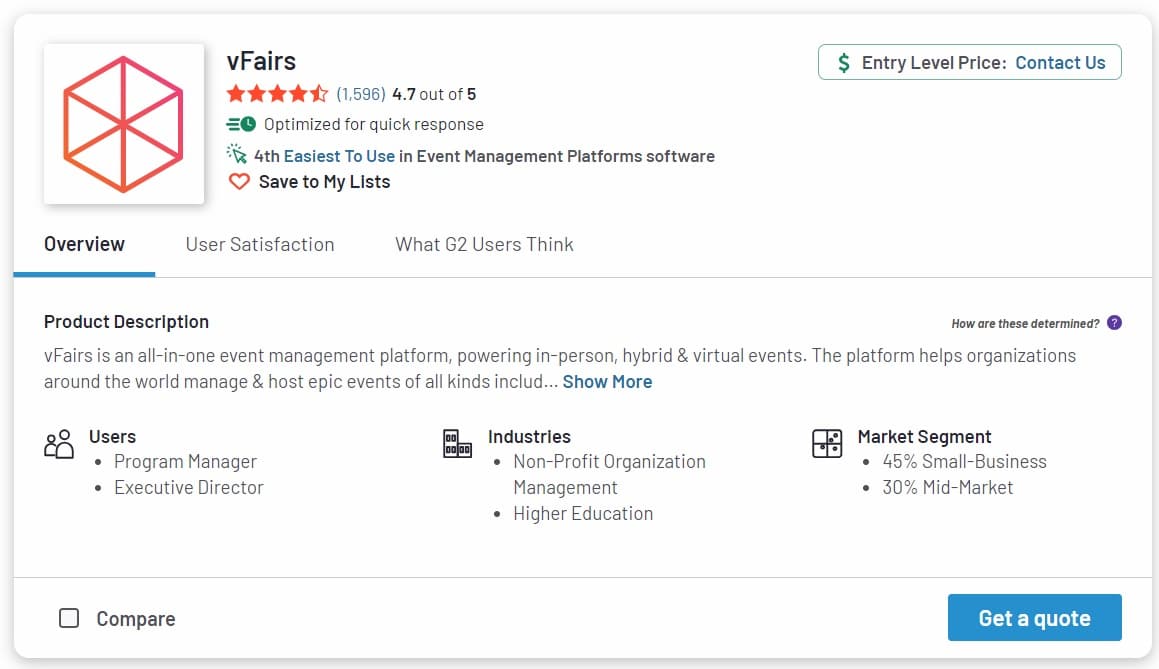Select Non-Profit Organization Management industry

point(610,475)
